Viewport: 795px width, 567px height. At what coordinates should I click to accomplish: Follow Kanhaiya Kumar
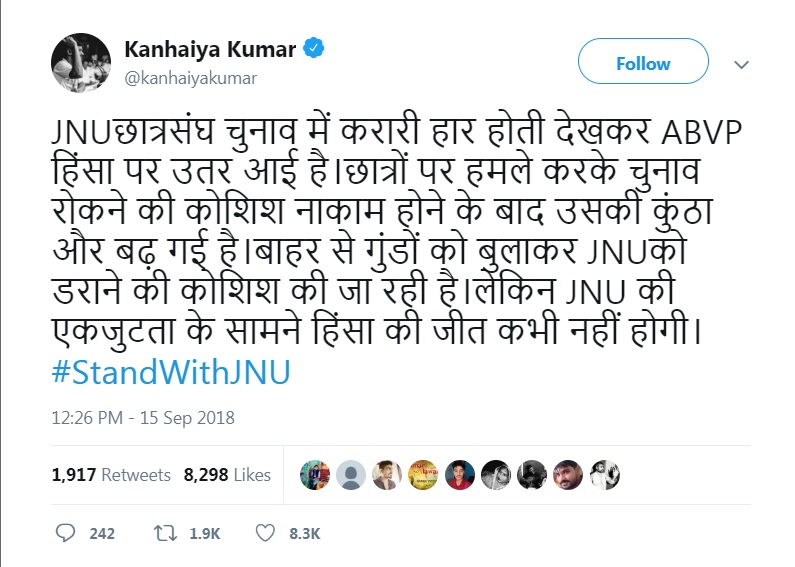[642, 64]
